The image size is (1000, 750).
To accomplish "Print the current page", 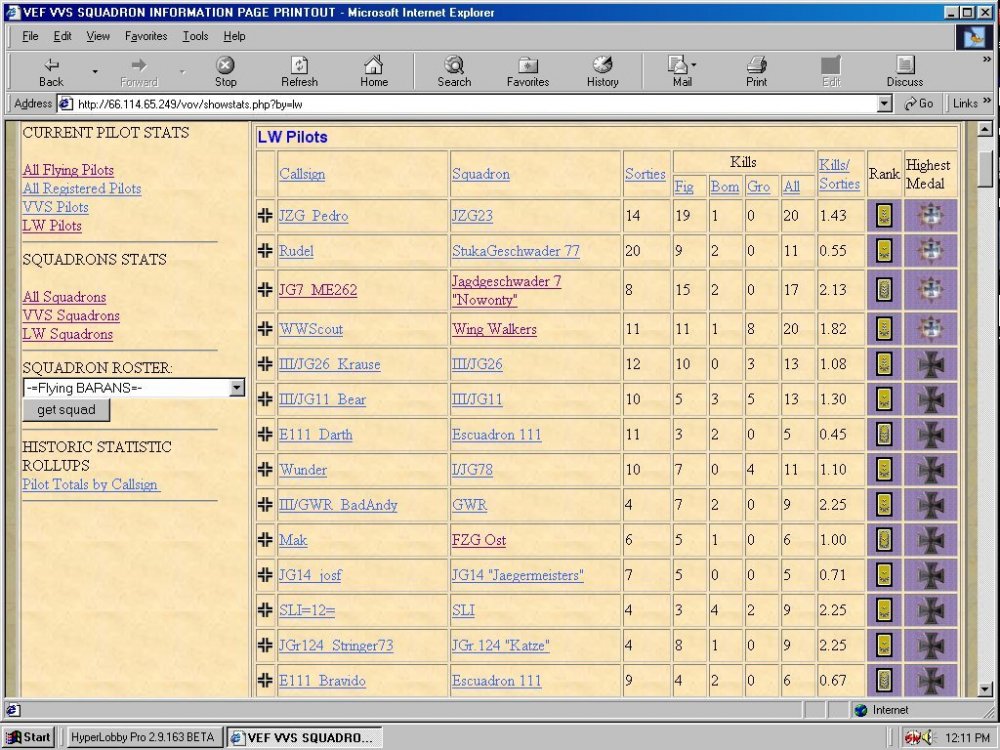I will 756,71.
